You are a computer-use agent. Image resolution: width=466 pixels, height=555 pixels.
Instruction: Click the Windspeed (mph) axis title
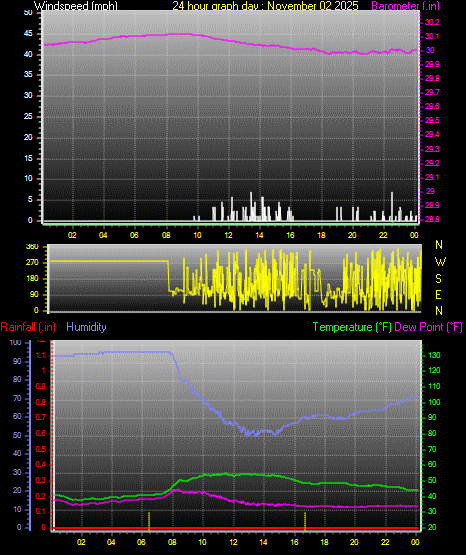point(75,6)
